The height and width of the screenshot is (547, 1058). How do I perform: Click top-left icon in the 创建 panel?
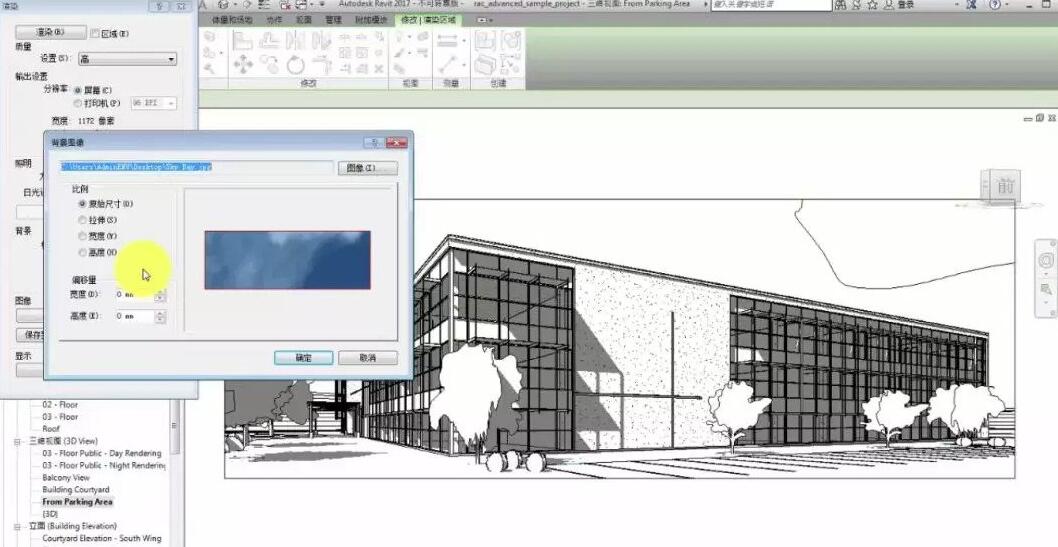tap(485, 40)
